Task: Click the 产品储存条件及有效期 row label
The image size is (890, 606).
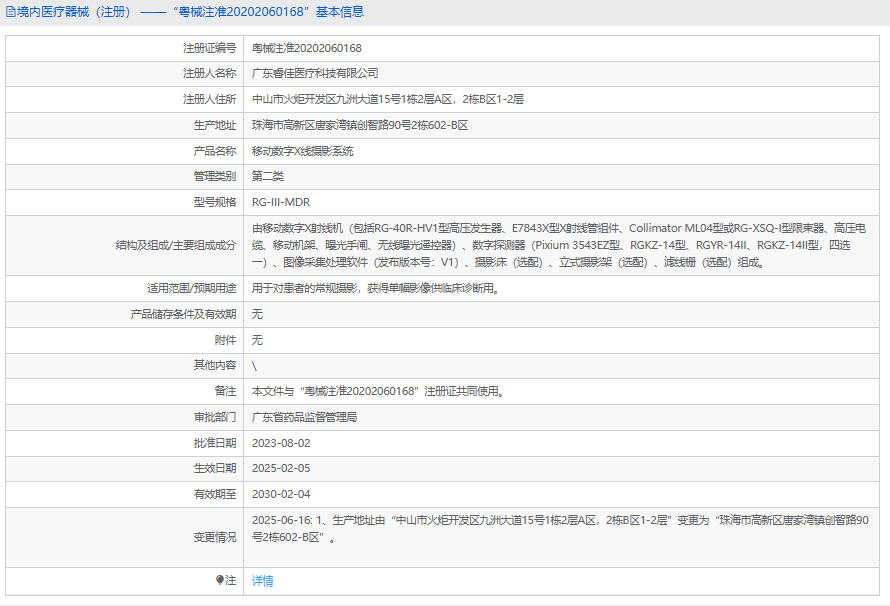Action: [183, 314]
